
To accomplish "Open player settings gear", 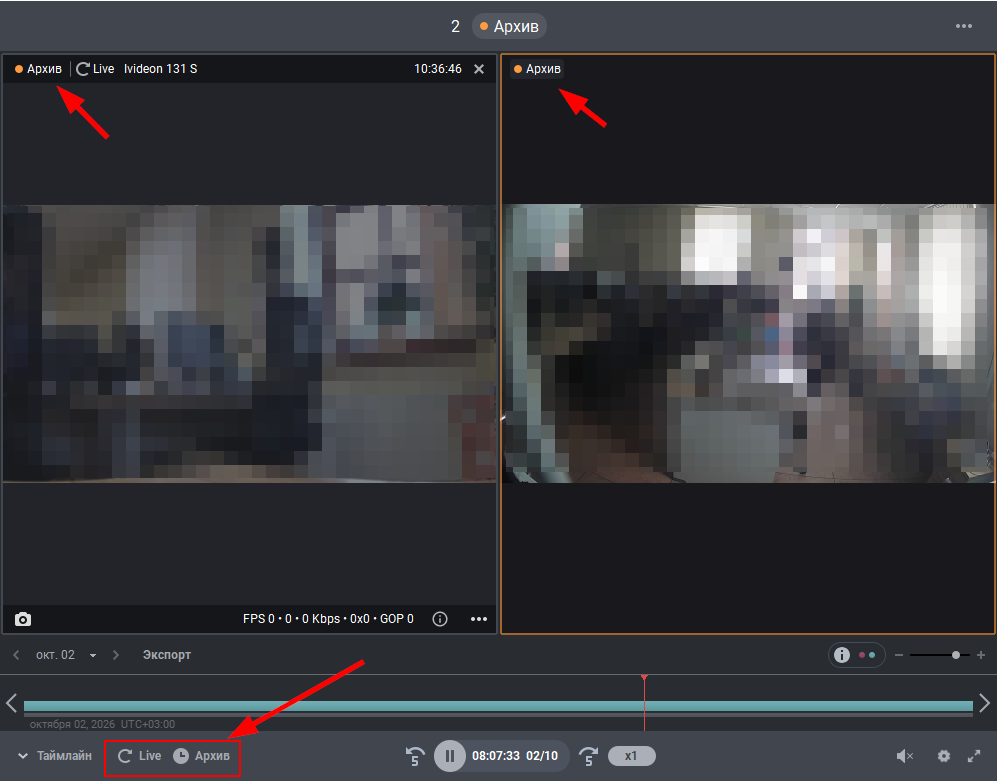I will pos(944,756).
